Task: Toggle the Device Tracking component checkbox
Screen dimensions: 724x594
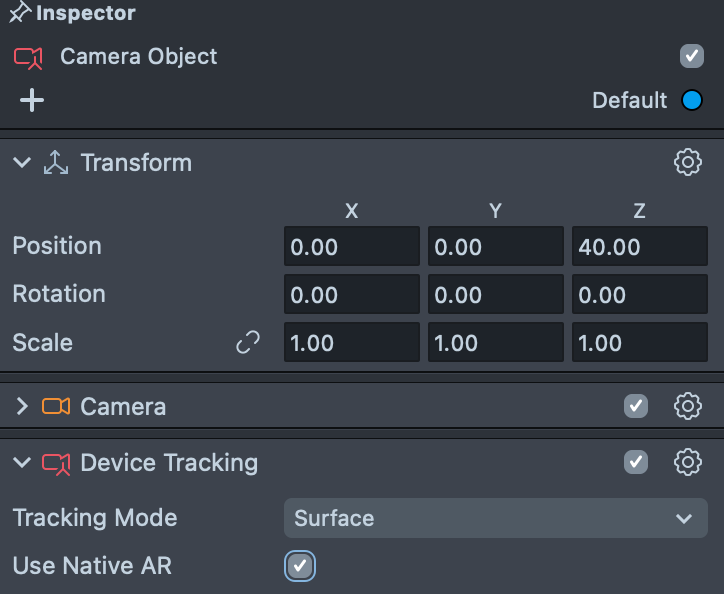Action: 635,462
